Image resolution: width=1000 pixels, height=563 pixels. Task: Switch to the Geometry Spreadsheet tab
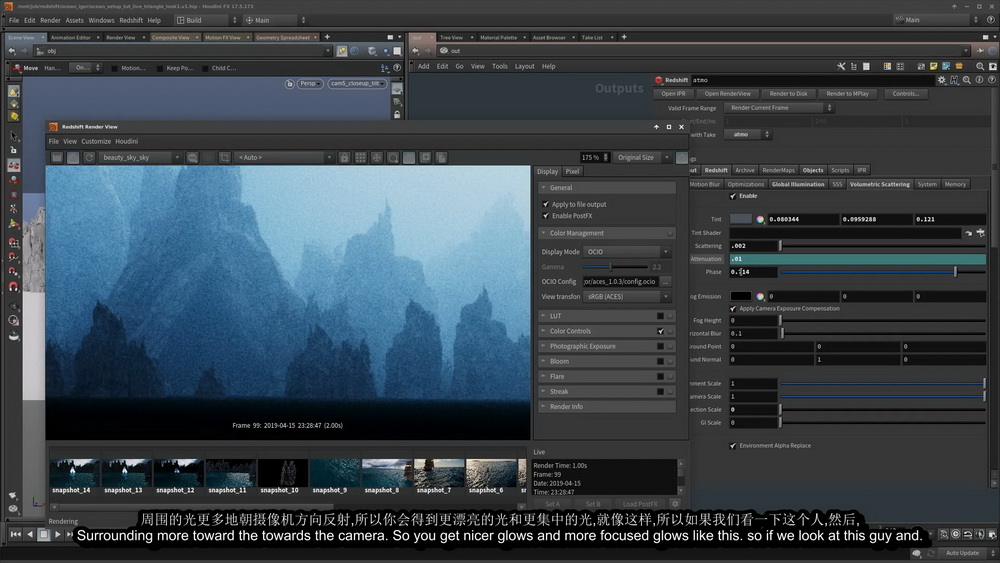click(x=283, y=38)
